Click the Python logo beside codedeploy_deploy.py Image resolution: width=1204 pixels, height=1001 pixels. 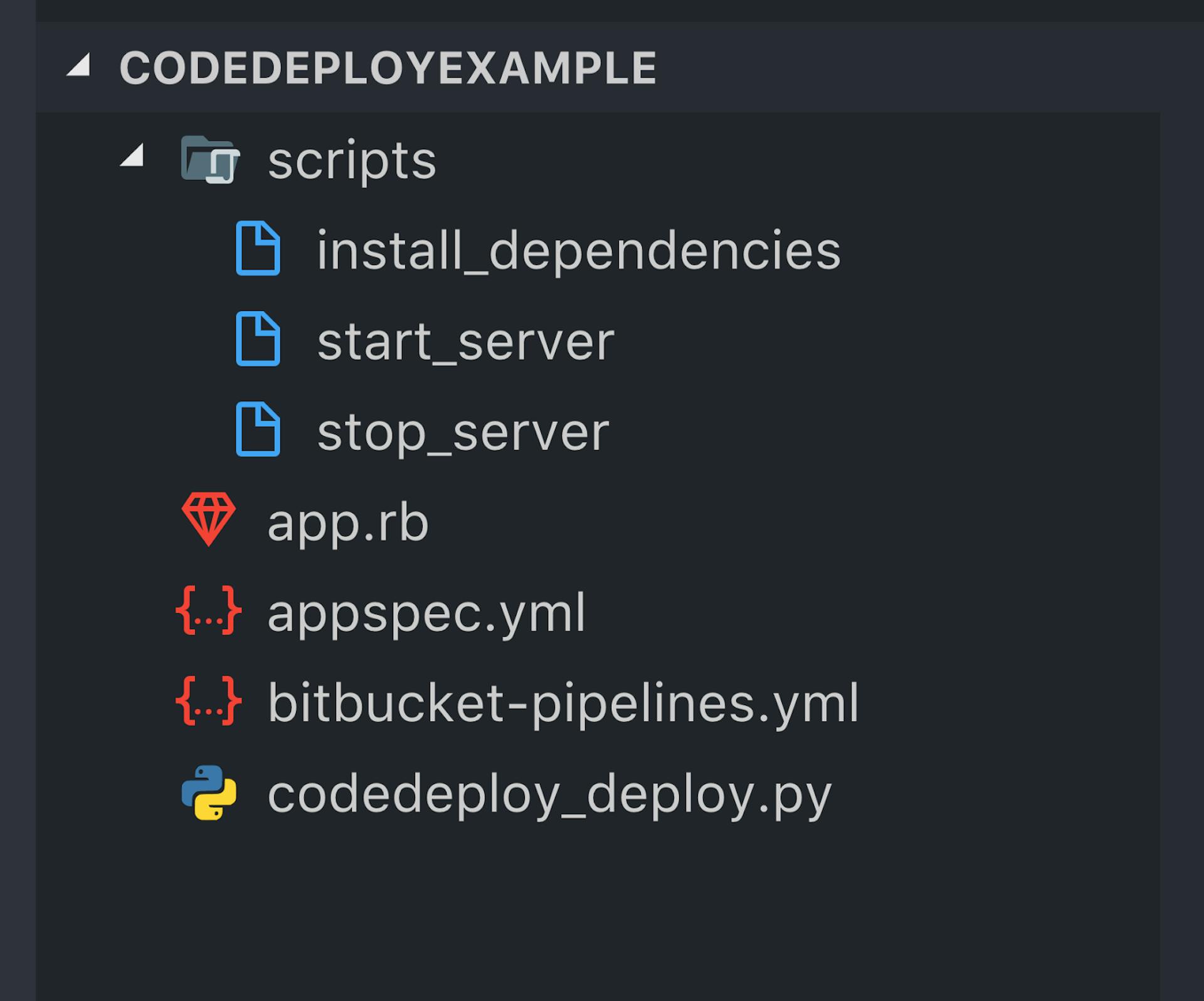(209, 792)
